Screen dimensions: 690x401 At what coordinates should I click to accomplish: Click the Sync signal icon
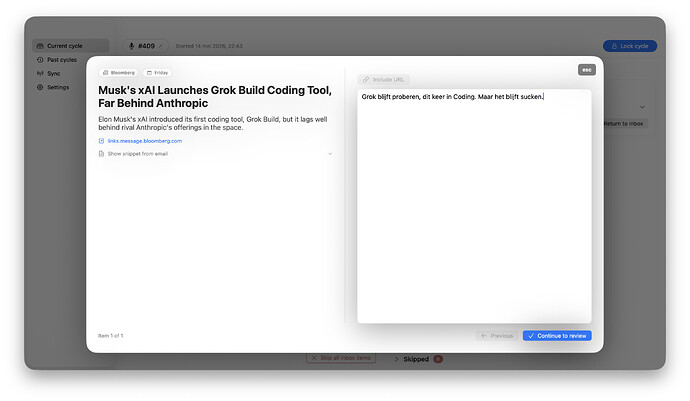click(x=40, y=74)
